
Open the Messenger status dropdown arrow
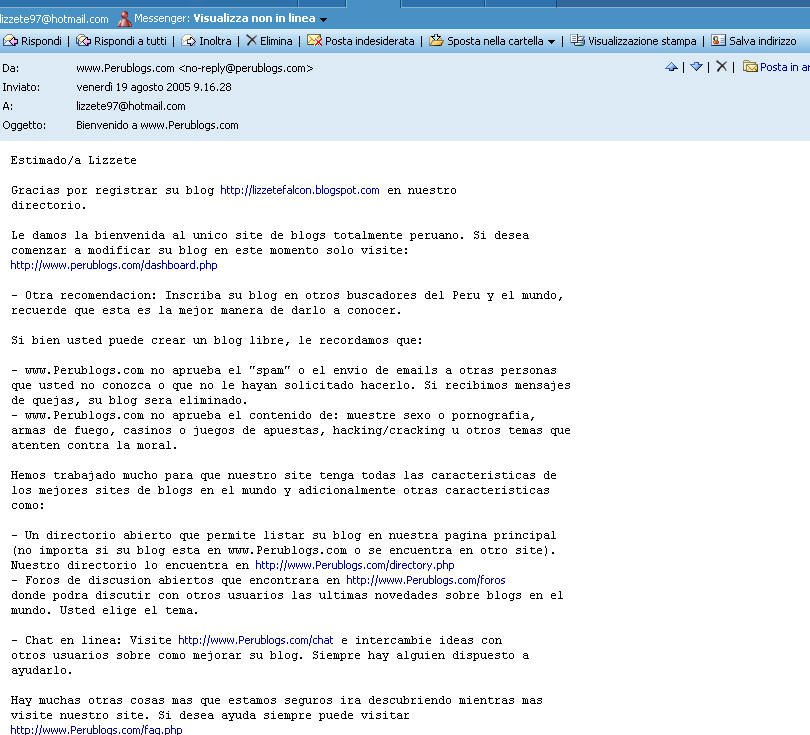(323, 20)
